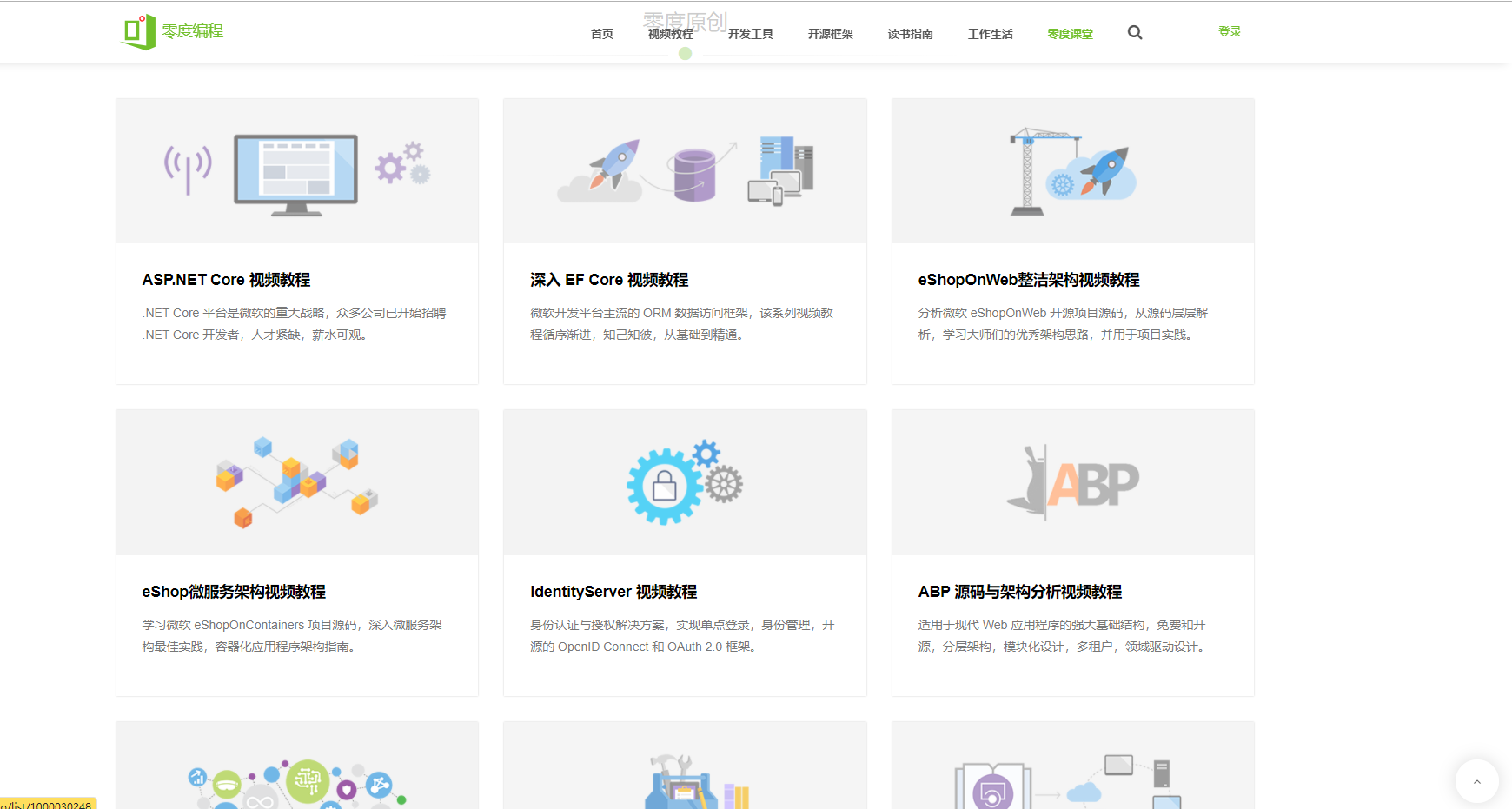This screenshot has width=1512, height=809.
Task: Open eShop微服务 colored cubes thumbnail
Action: pyautogui.click(x=297, y=483)
